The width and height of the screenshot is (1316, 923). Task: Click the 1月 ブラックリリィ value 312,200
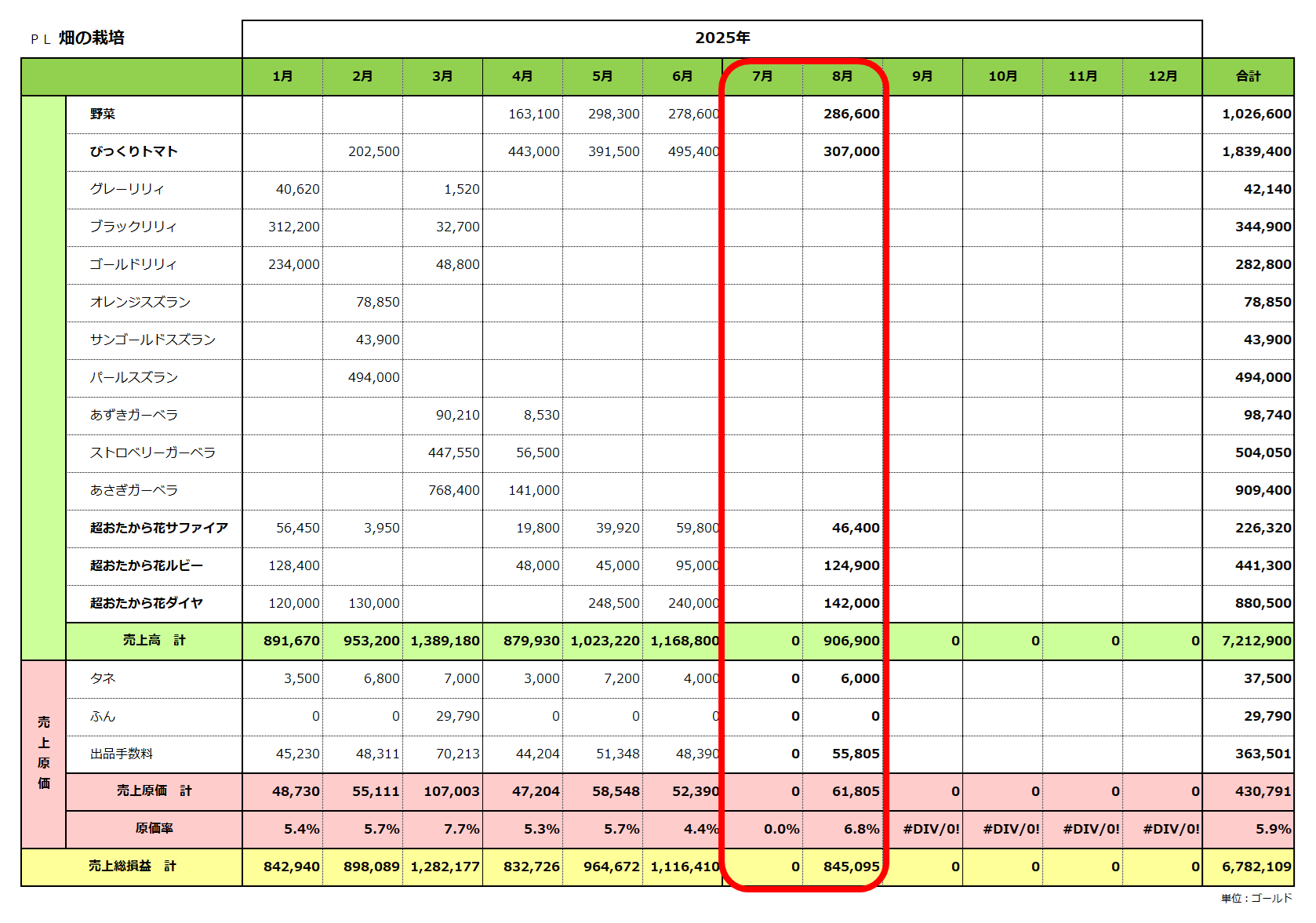[x=293, y=227]
